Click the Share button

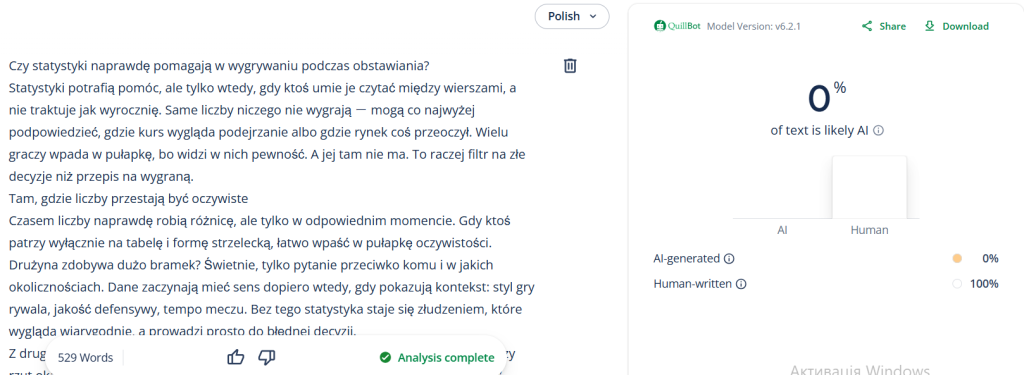pos(884,26)
